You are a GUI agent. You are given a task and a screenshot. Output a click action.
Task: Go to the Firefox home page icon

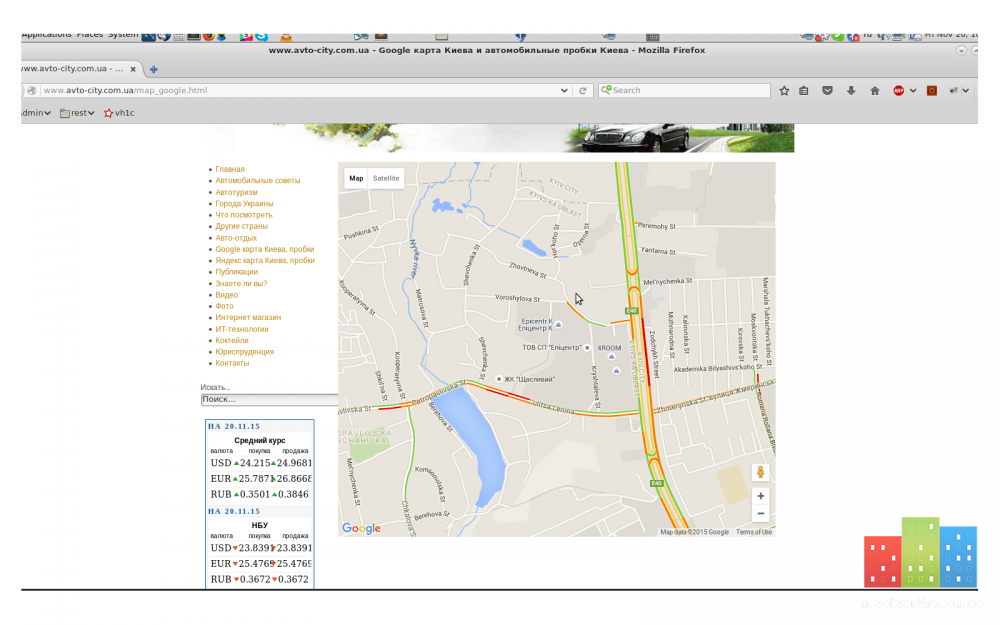tap(874, 91)
